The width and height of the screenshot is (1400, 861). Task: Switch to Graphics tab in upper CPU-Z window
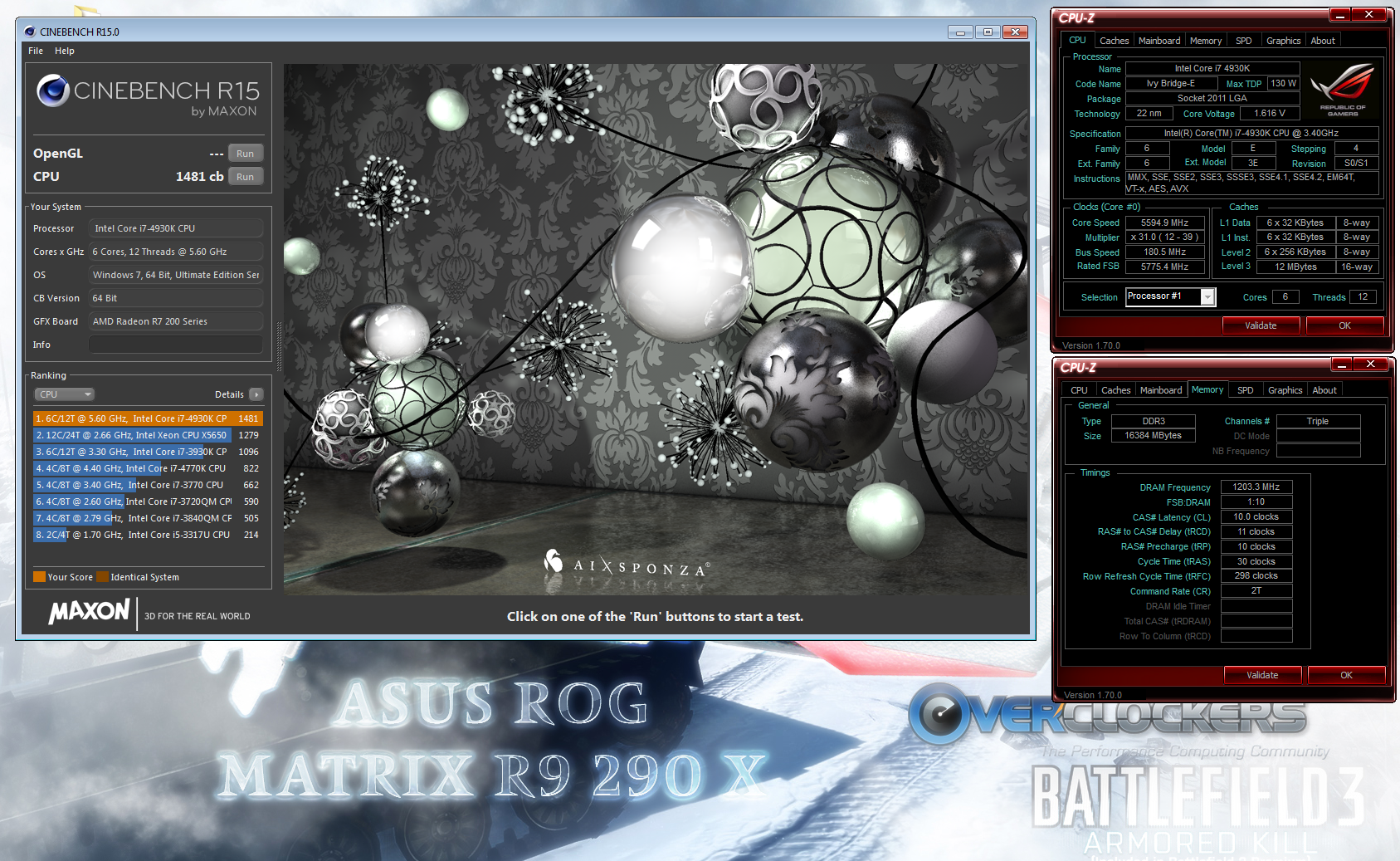click(1283, 41)
